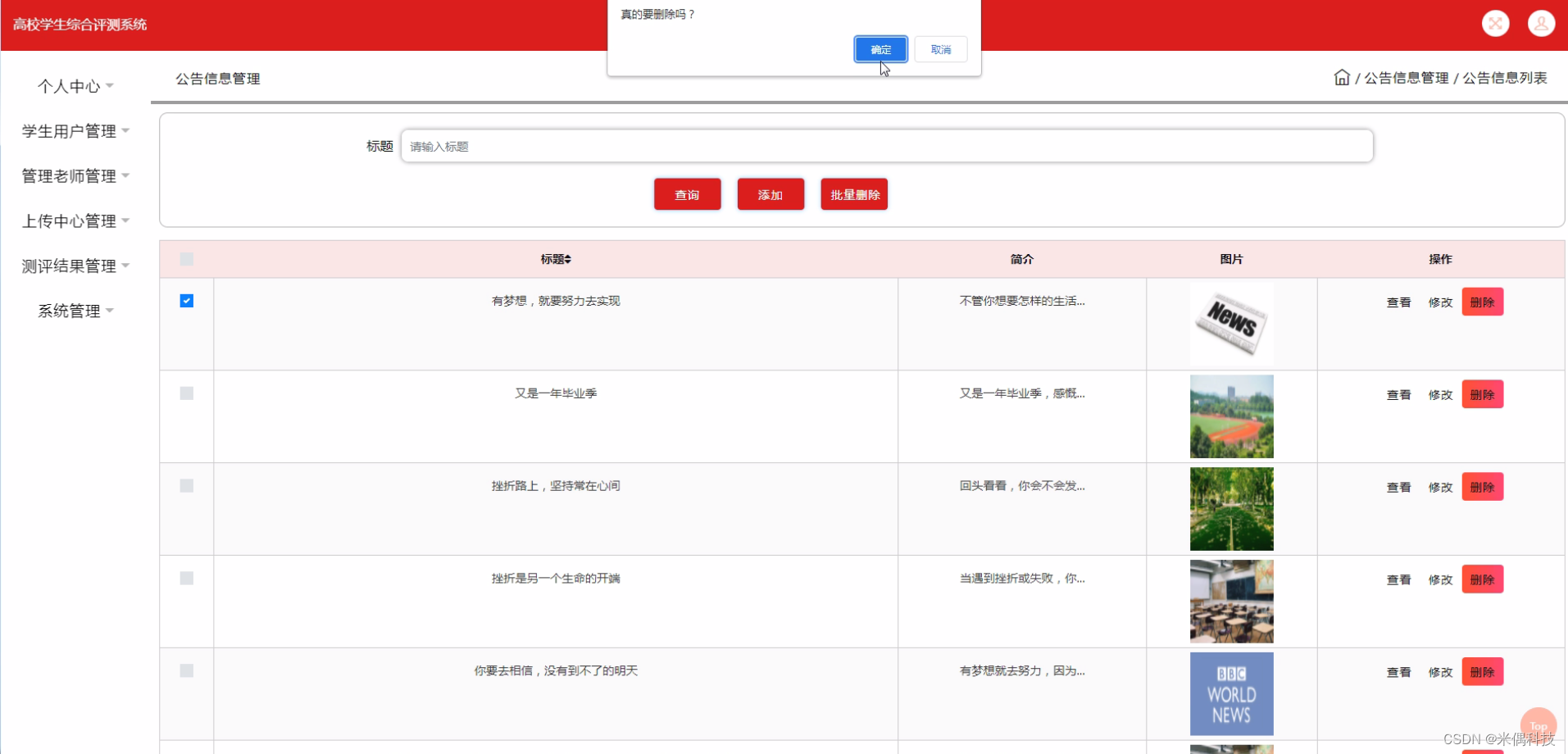
Task: Click the Top back-to-top button
Action: click(x=1538, y=725)
